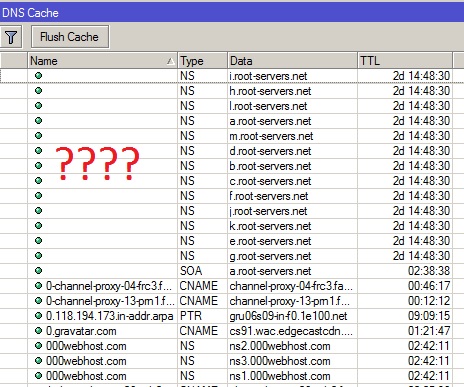Image resolution: width=464 pixels, height=387 pixels.
Task: Select the 01:21:47 TTL value
Action: click(429, 331)
